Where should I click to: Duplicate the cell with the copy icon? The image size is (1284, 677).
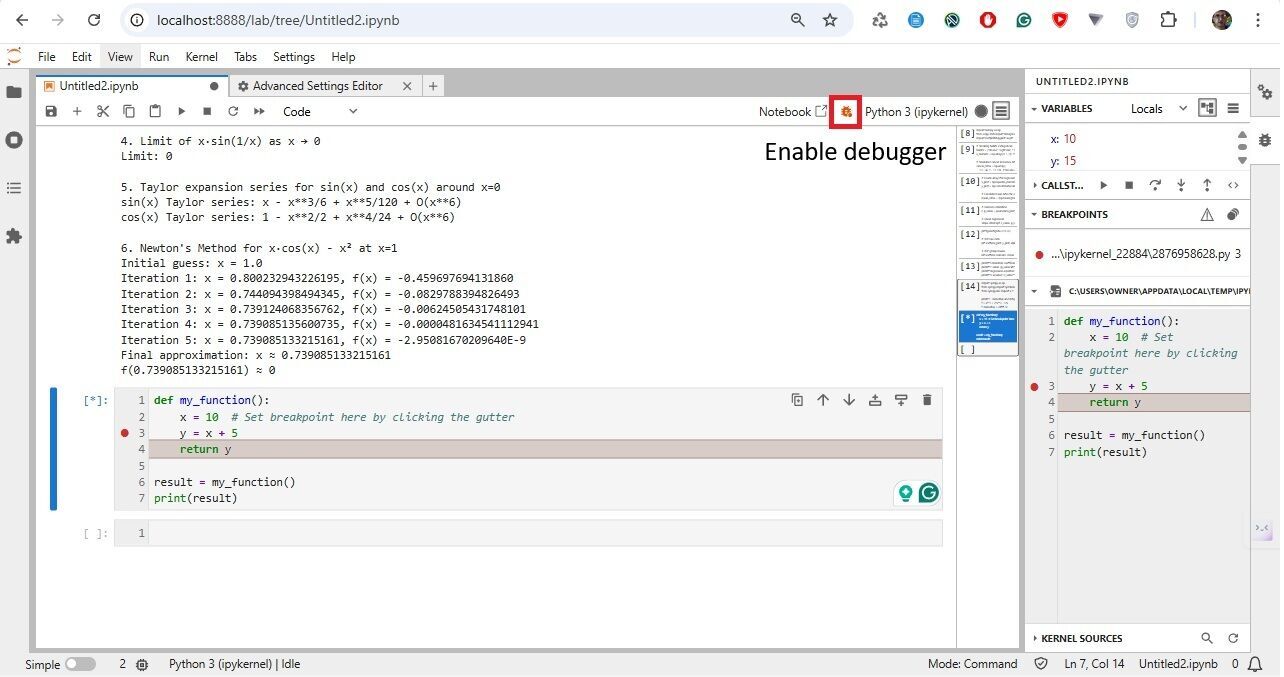point(797,400)
